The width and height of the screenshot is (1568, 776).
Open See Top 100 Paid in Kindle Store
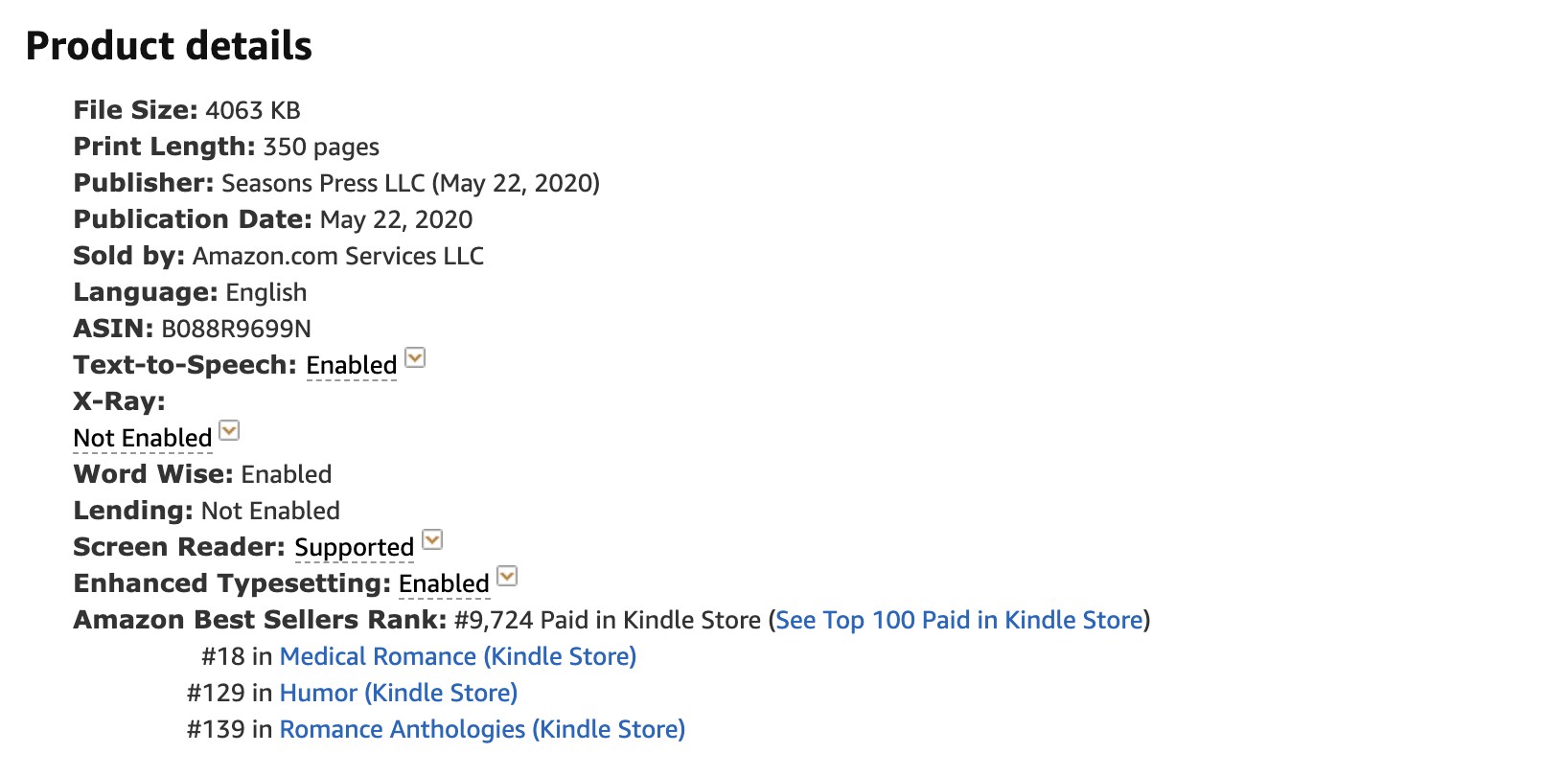point(959,620)
